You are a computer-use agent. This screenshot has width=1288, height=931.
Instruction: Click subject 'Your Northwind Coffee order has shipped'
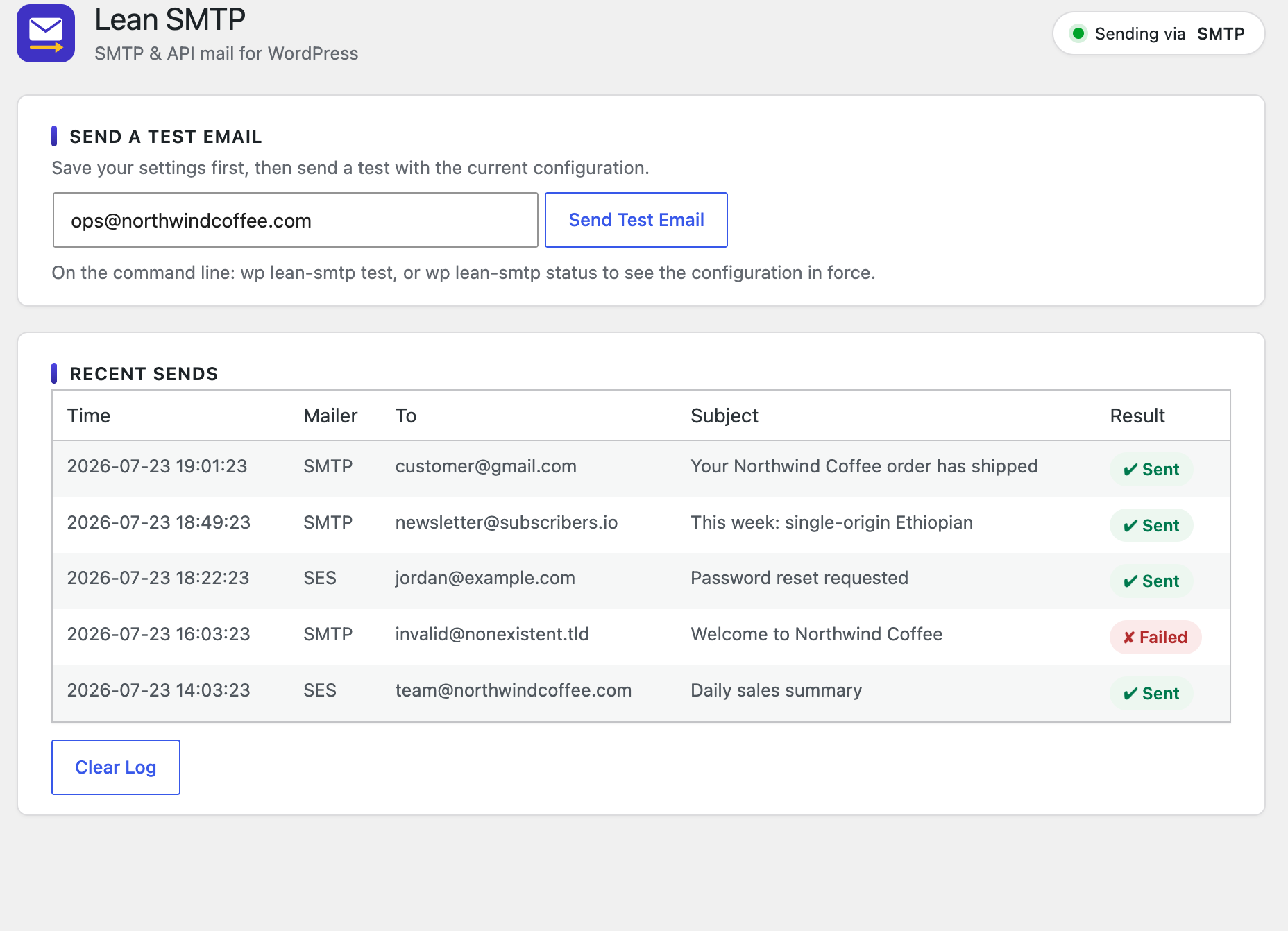tap(864, 466)
